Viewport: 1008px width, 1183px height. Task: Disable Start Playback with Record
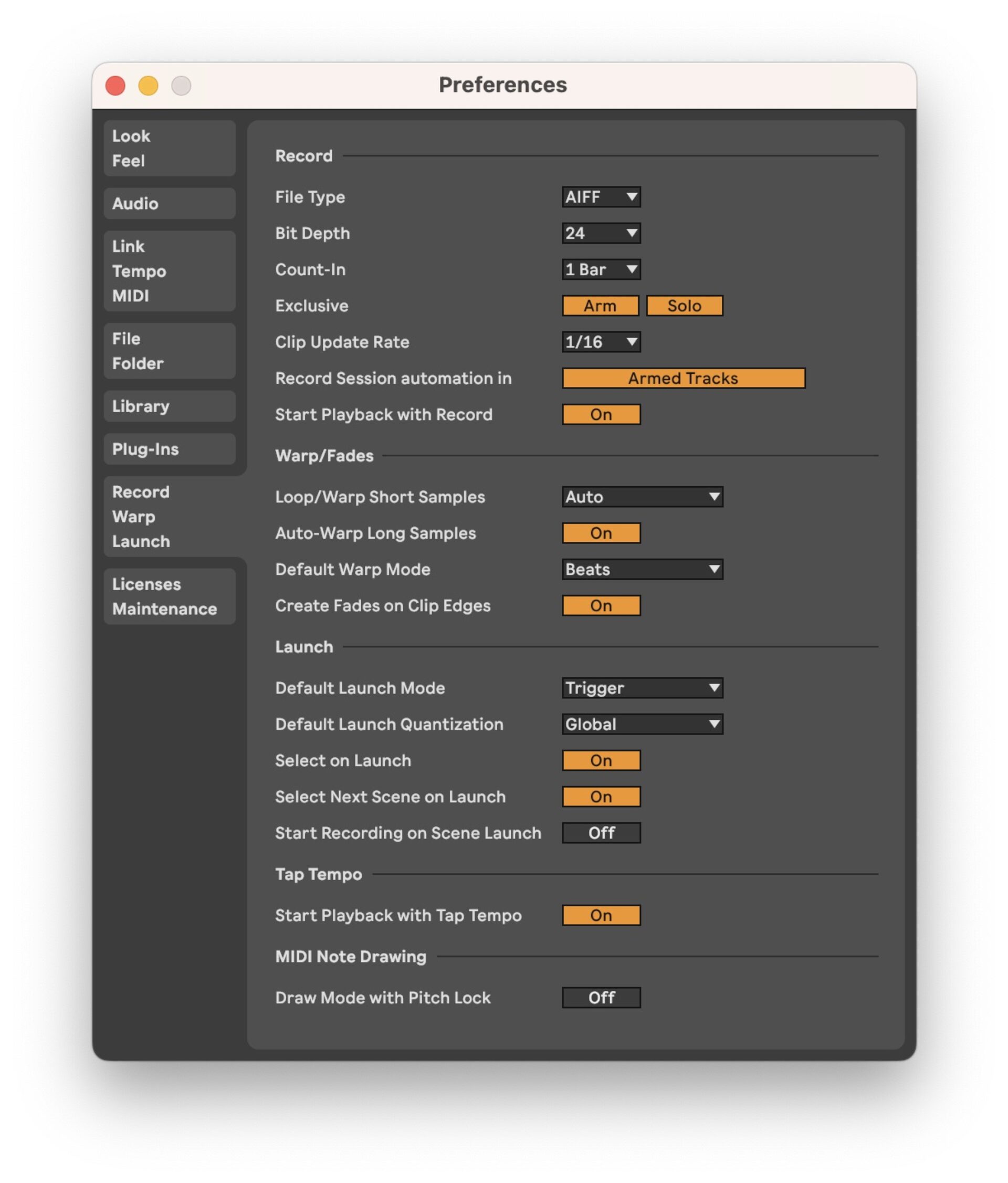point(601,414)
